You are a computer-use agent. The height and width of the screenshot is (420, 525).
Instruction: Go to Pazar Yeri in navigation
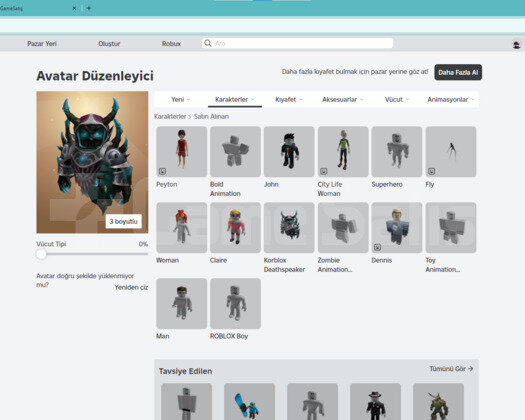coord(42,44)
